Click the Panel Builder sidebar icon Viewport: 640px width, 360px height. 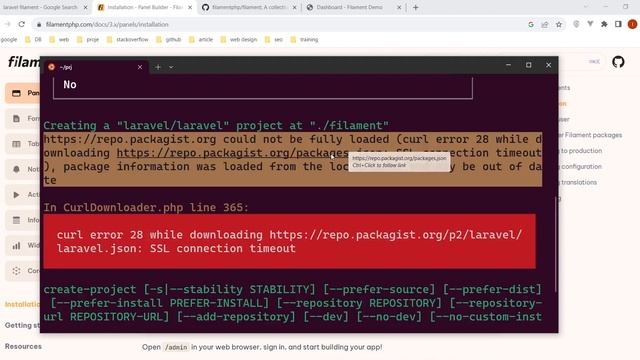coord(16,93)
